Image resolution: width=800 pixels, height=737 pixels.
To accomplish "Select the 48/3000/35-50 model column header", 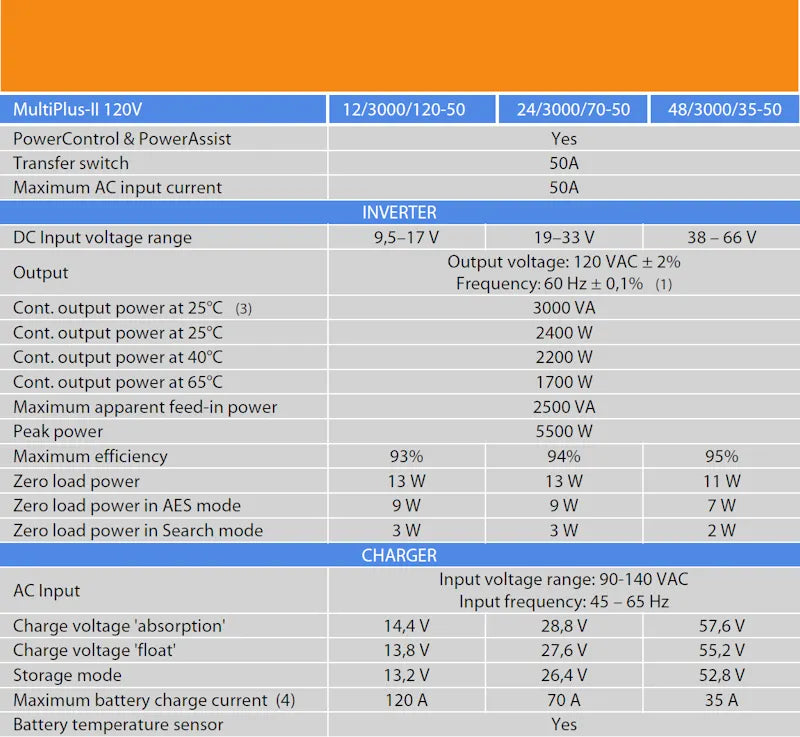I will (x=724, y=109).
